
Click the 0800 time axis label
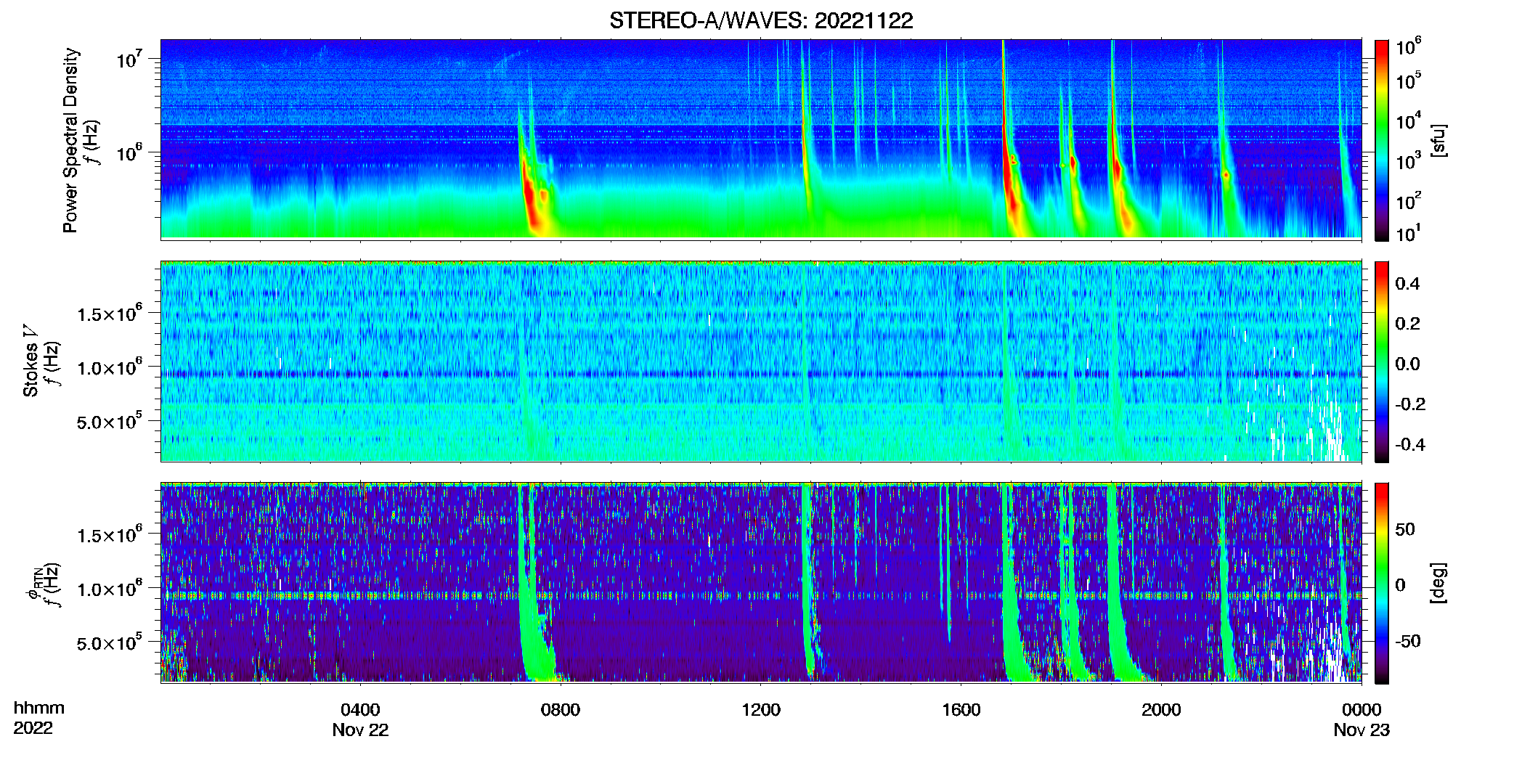[x=561, y=710]
